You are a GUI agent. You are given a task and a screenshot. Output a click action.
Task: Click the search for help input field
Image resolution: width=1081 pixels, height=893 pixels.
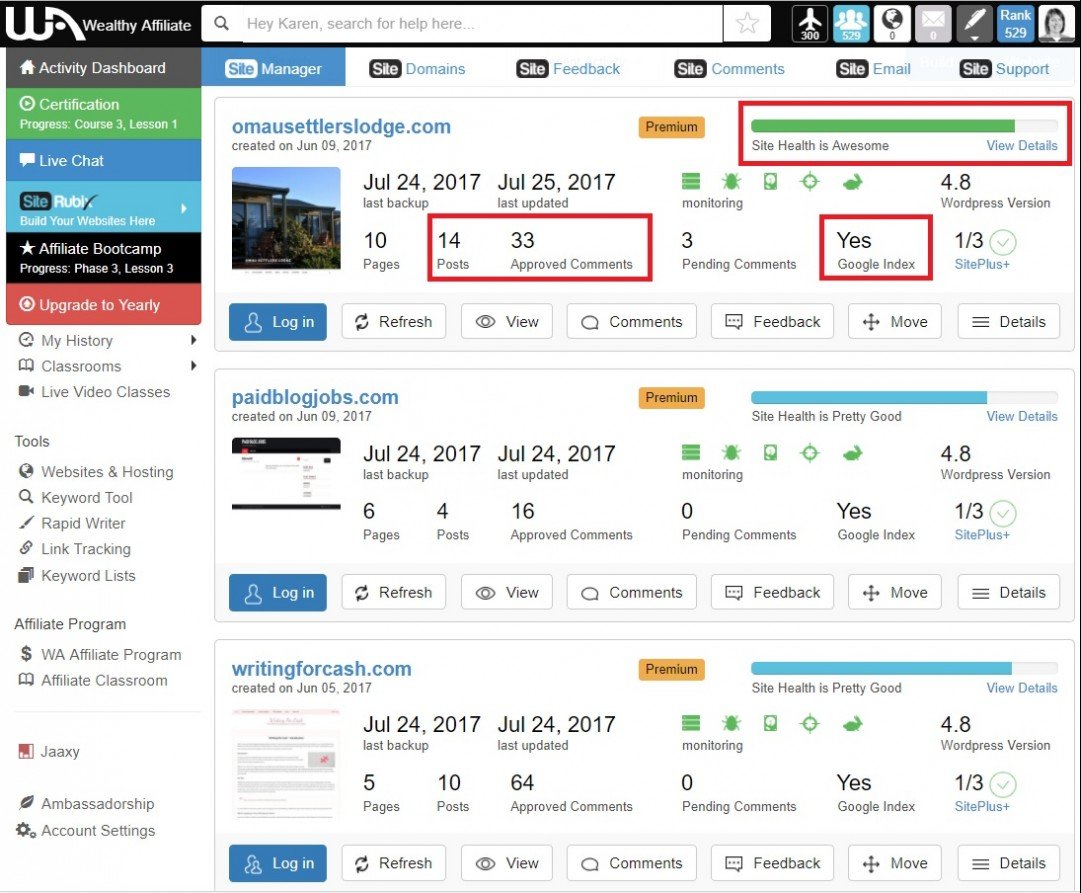(x=481, y=23)
